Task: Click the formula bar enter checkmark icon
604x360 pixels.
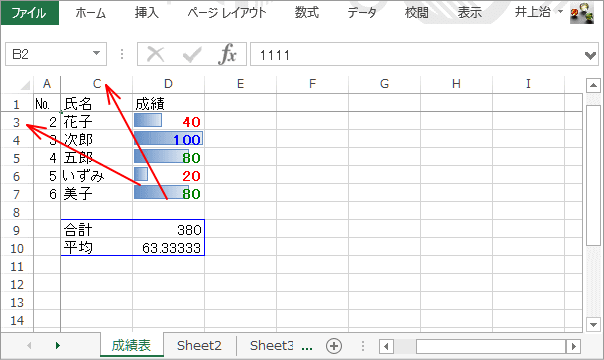Action: (192, 54)
